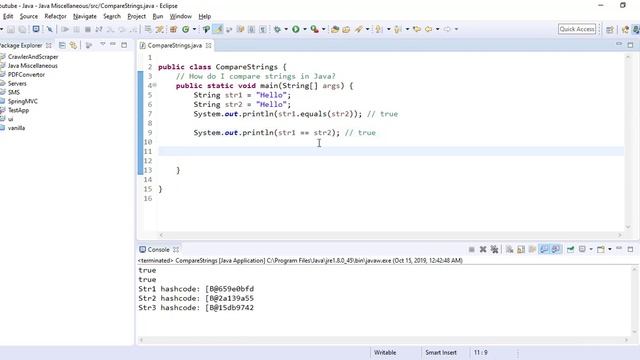The height and width of the screenshot is (360, 640).
Task: Click the console vertical scrollbar
Action: pyautogui.click(x=635, y=300)
